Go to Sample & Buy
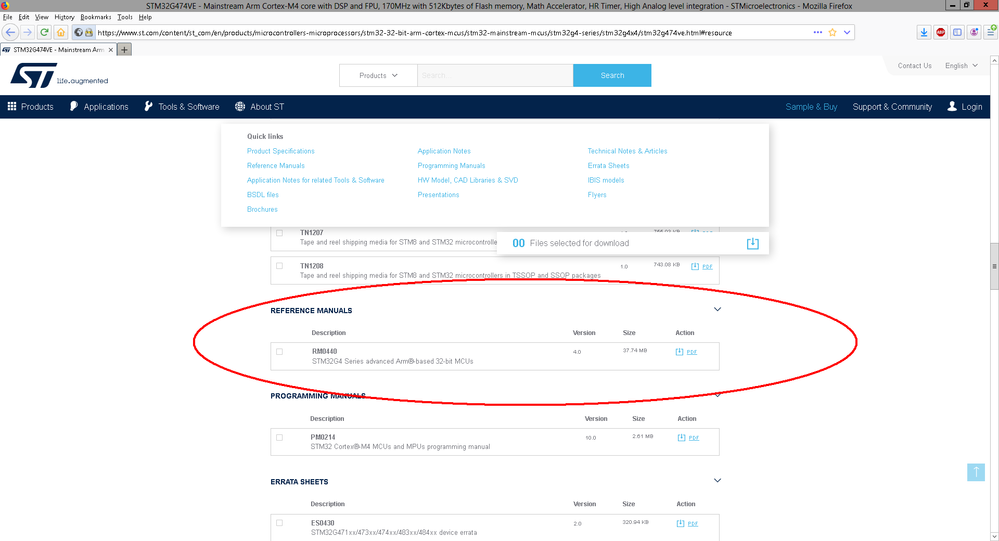The image size is (999, 541). (811, 106)
